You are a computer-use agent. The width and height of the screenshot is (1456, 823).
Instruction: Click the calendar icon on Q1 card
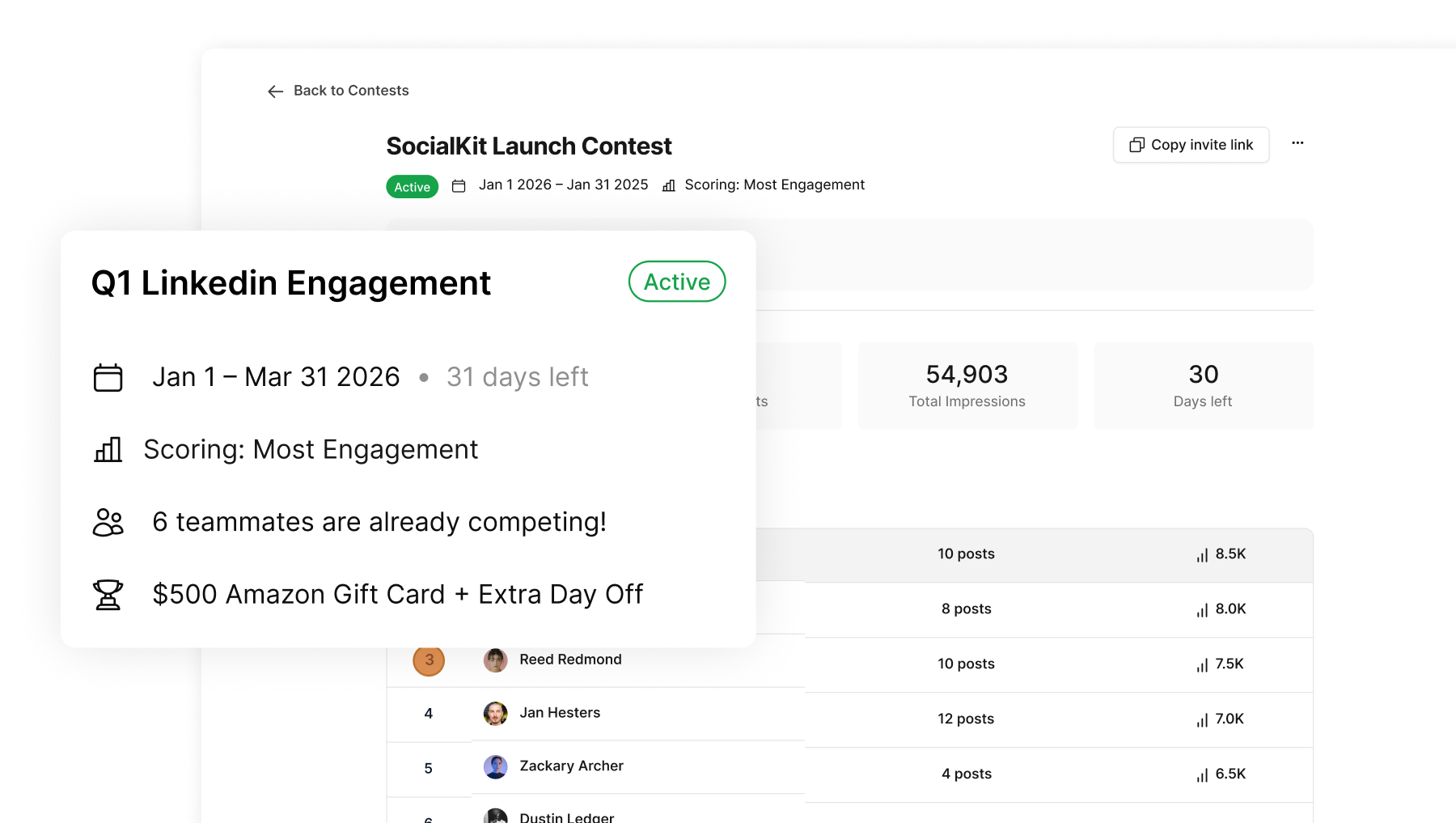(108, 377)
